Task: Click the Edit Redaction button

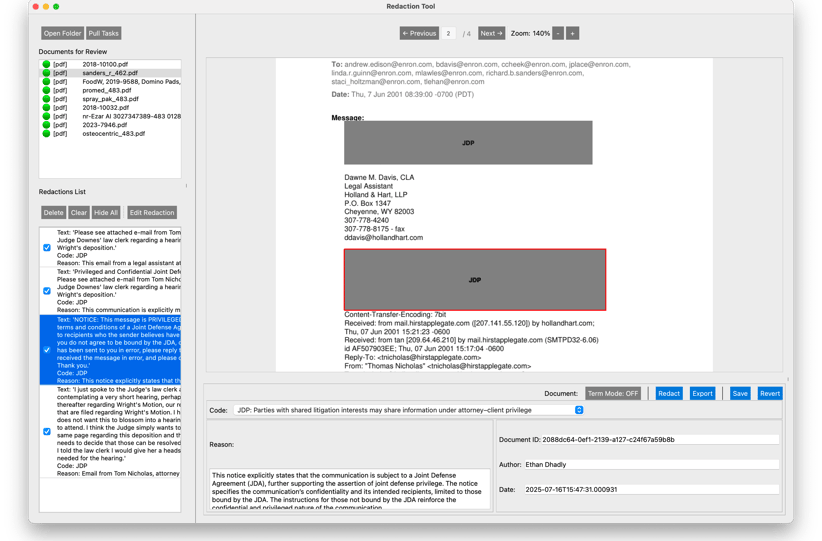Action: point(152,212)
